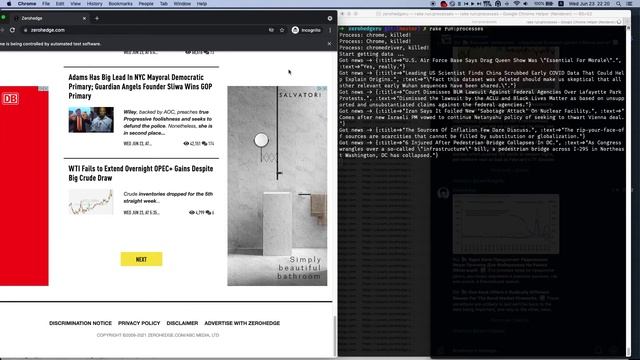Screen dimensions: 640x360
Task: Click the yellow NEXT button
Action: pyautogui.click(x=141, y=259)
